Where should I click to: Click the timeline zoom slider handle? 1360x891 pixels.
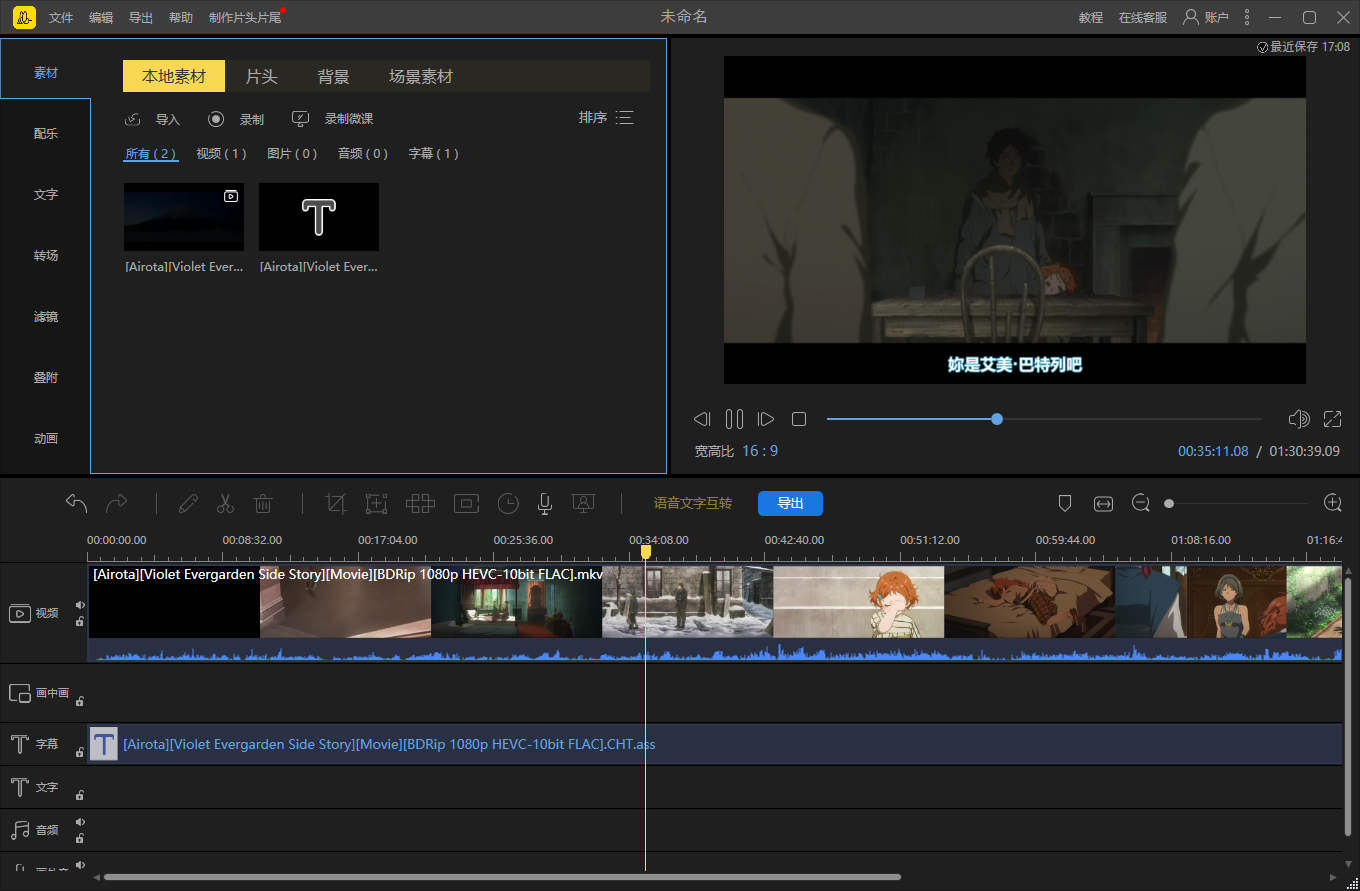point(1169,503)
